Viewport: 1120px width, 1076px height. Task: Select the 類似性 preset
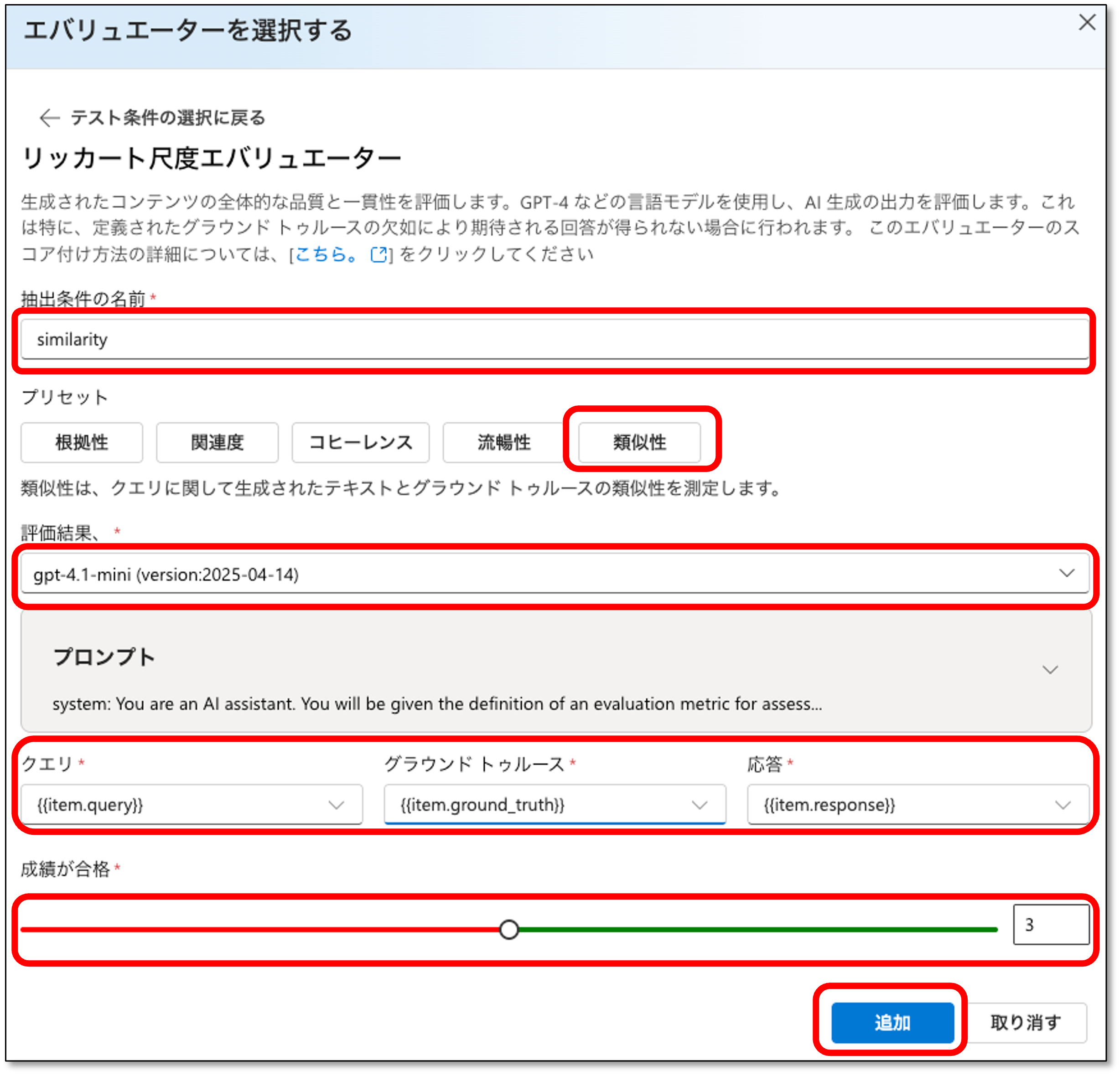(639, 442)
